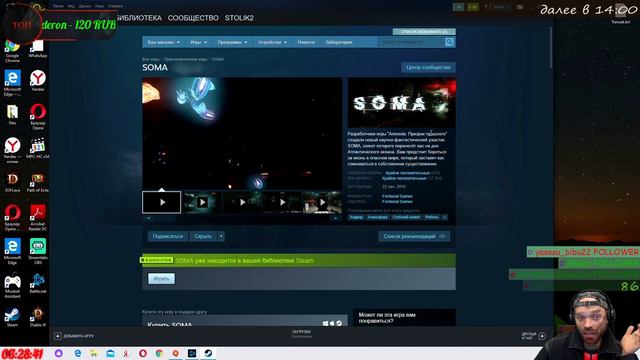This screenshot has width=640, height=360.
Task: Click the ЗАГРУЗКИ downloads label
Action: coord(301,332)
